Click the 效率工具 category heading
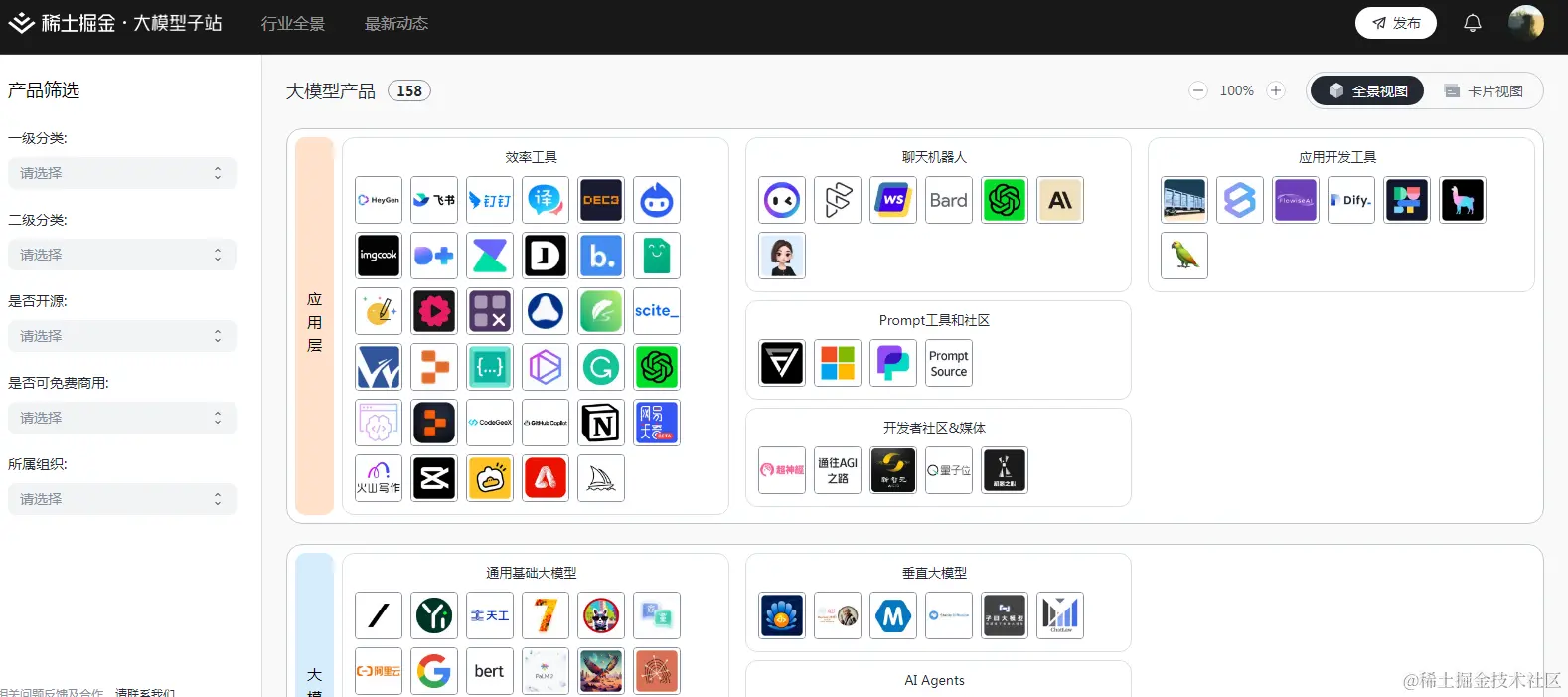This screenshot has height=697, width=1568. point(532,157)
